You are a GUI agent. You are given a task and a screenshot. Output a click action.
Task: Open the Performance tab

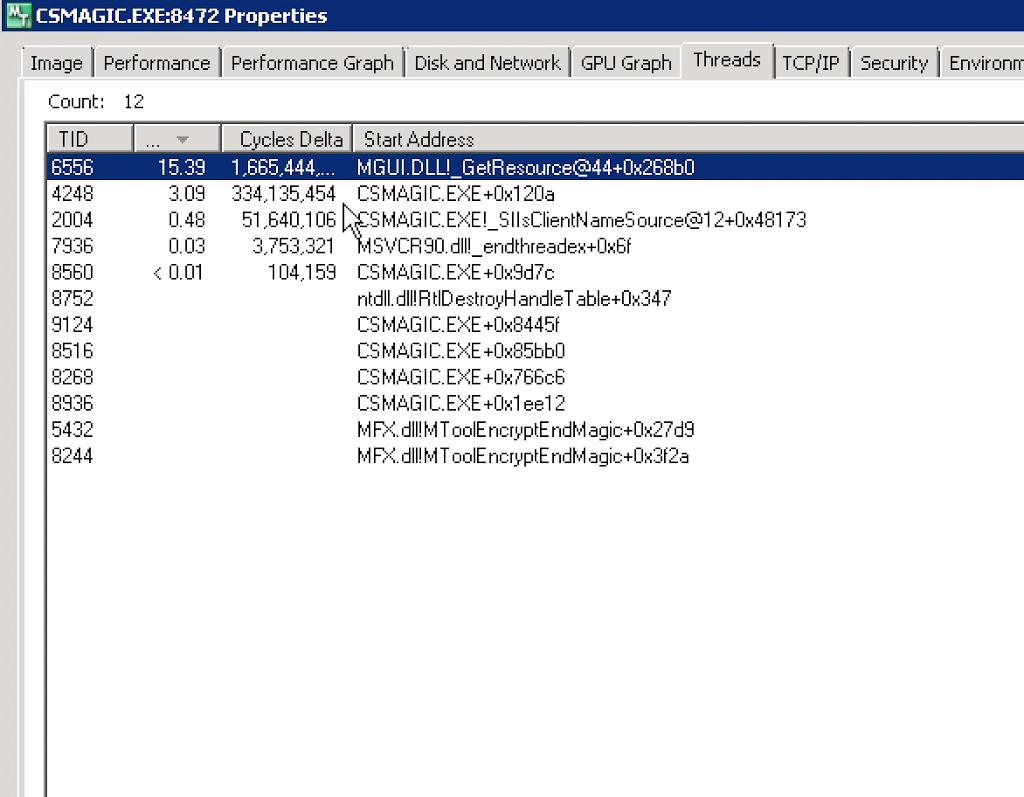point(157,63)
